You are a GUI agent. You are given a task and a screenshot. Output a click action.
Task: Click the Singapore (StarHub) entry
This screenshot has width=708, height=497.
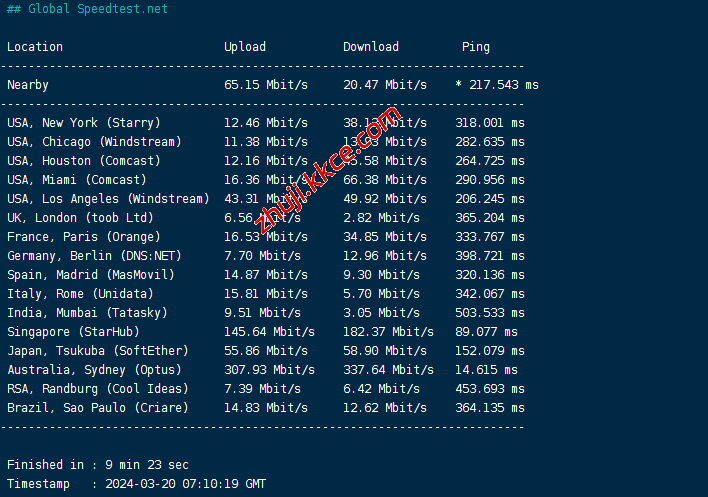pyautogui.click(x=73, y=332)
